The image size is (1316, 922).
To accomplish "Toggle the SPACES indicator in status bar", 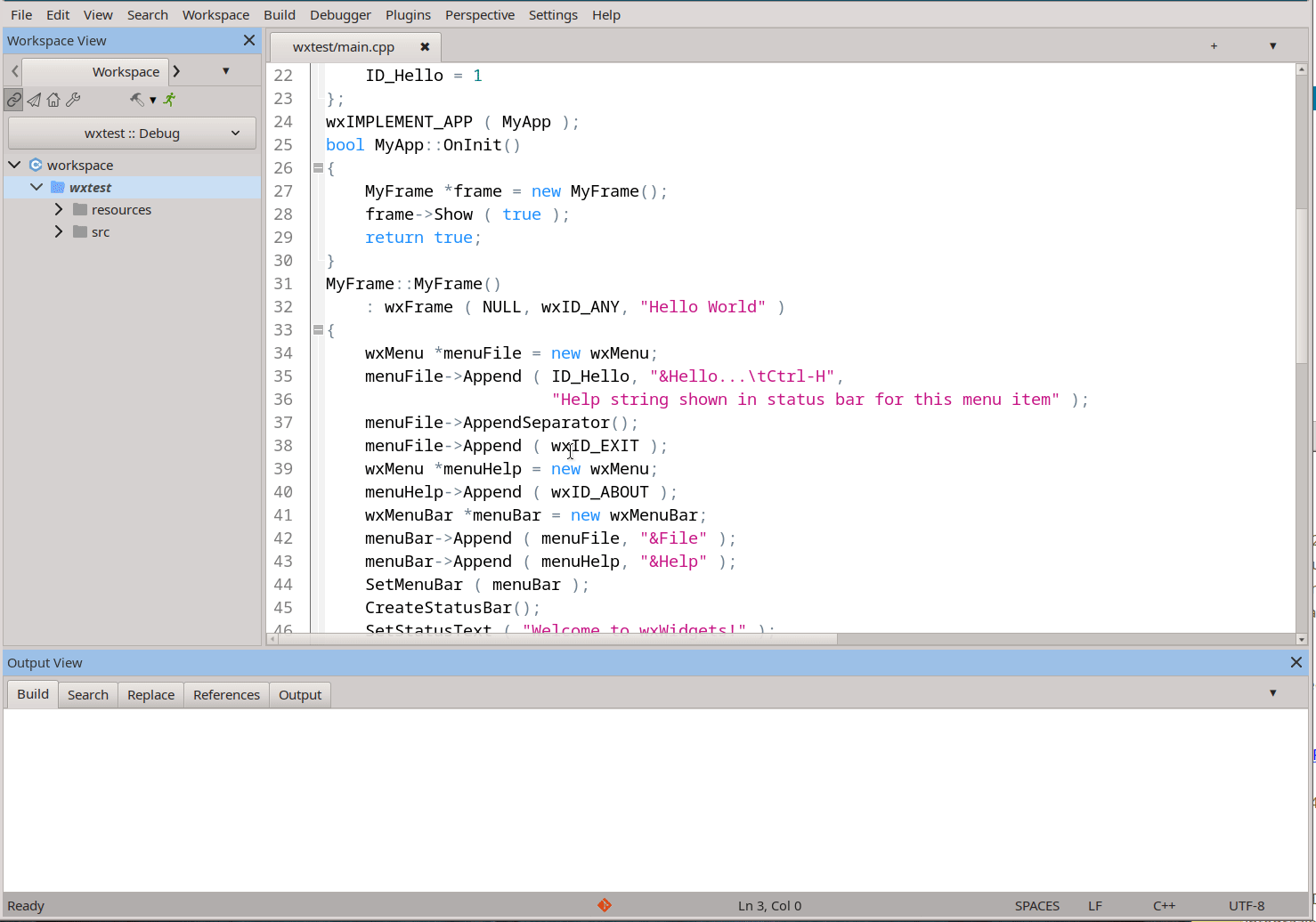I will [1037, 905].
